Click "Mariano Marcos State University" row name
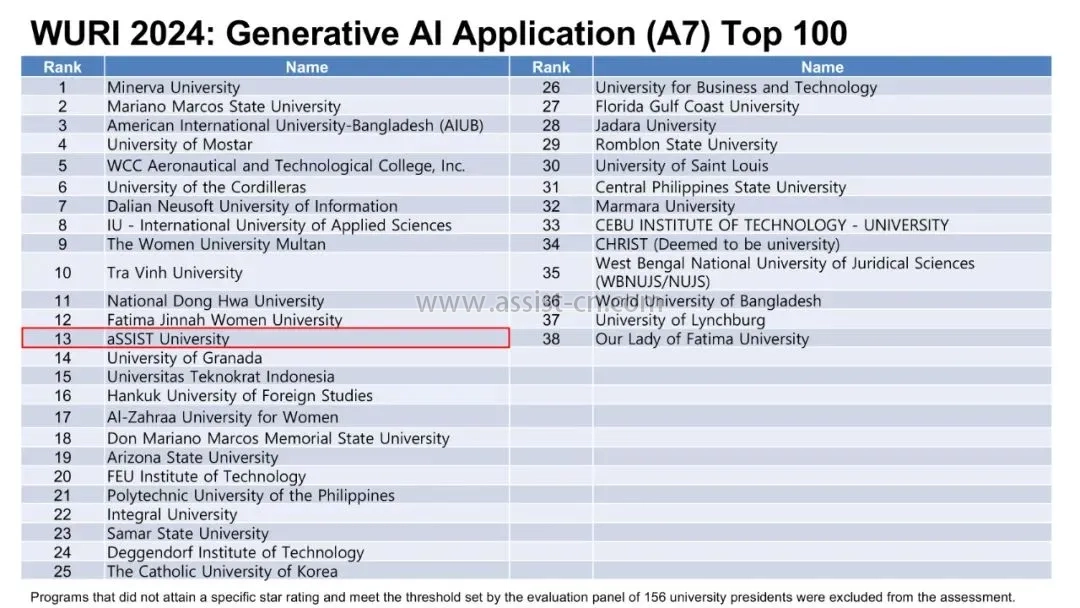The width and height of the screenshot is (1080, 608). 224,107
